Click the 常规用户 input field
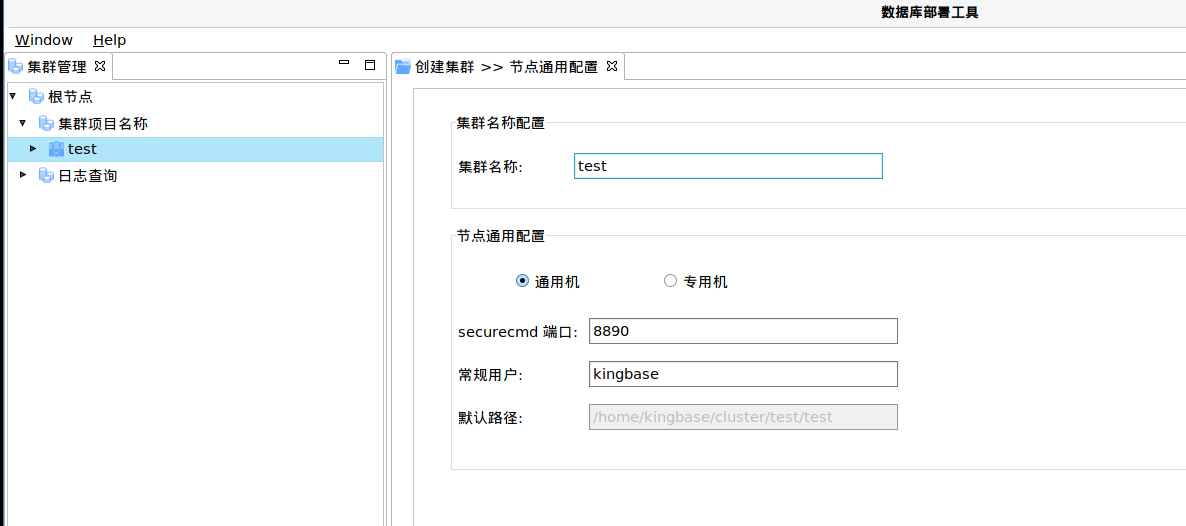 [x=744, y=374]
